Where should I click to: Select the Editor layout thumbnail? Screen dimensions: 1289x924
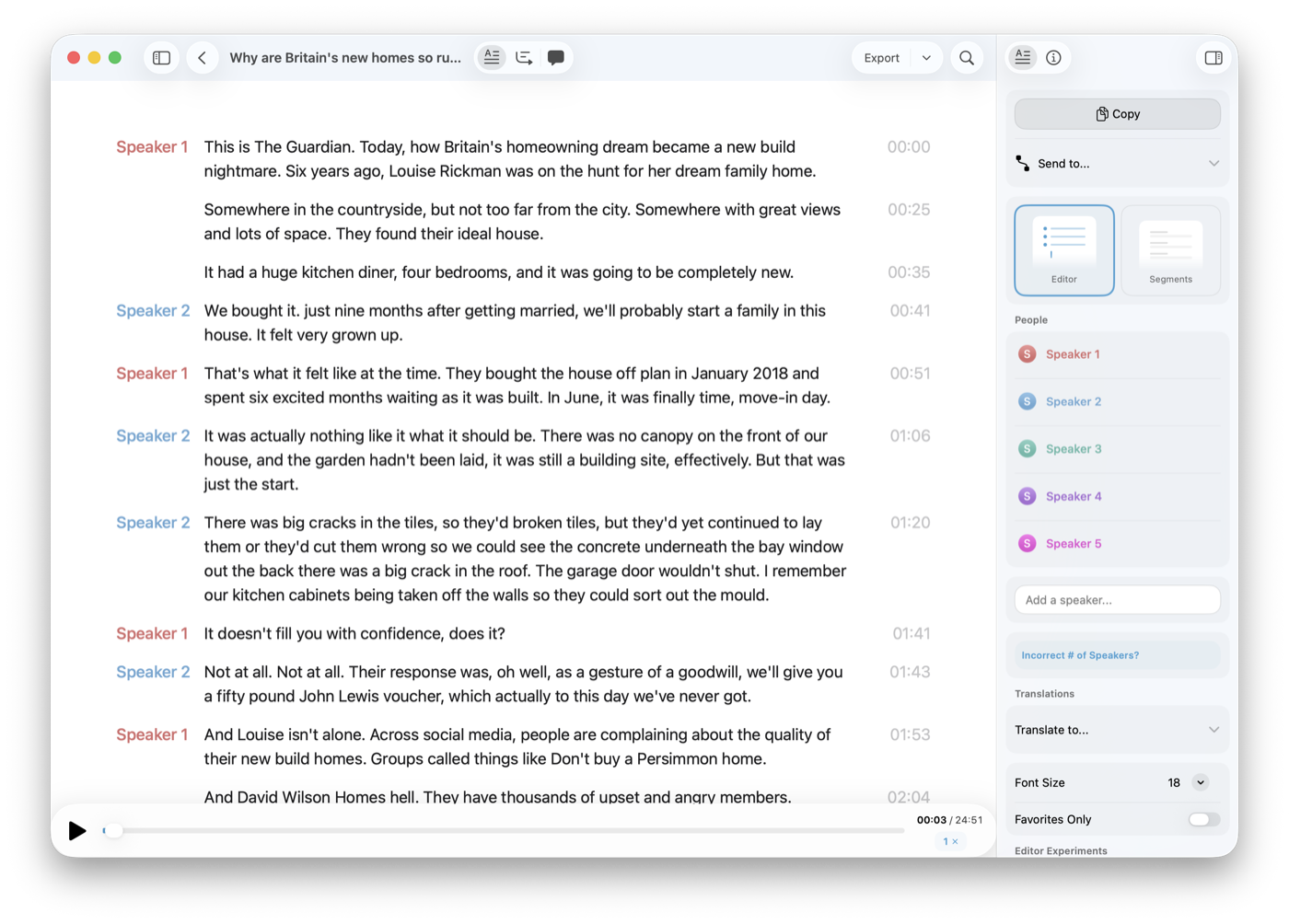pyautogui.click(x=1064, y=250)
